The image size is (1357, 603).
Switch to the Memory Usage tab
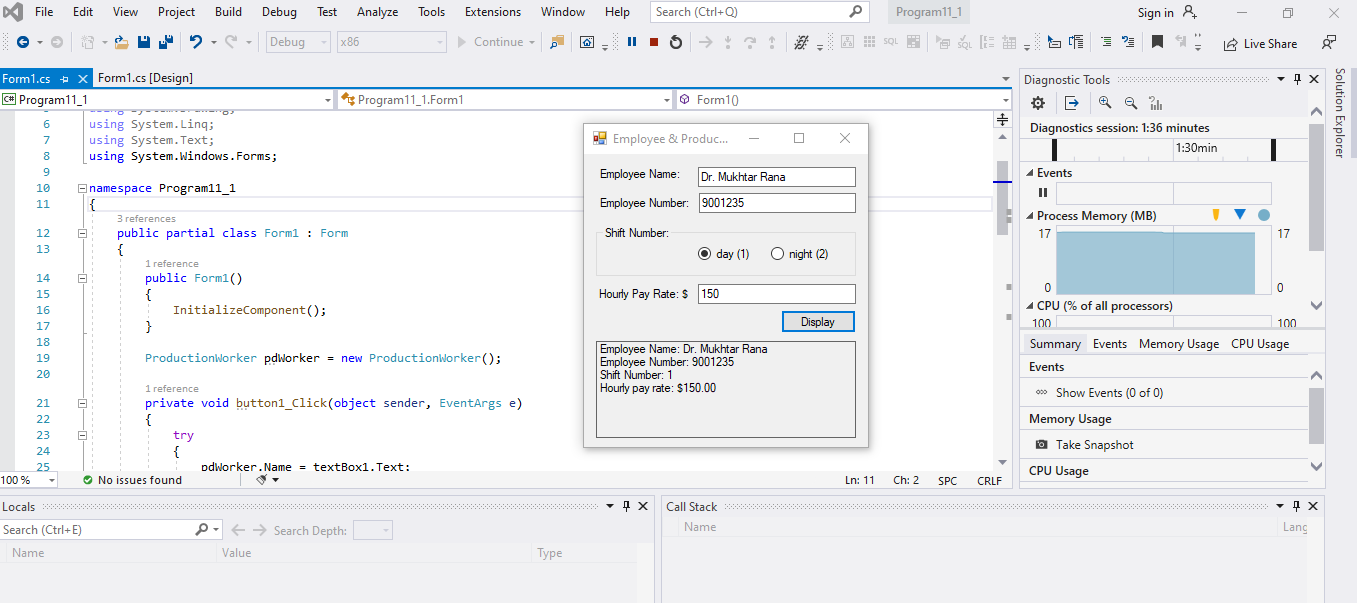point(1179,344)
